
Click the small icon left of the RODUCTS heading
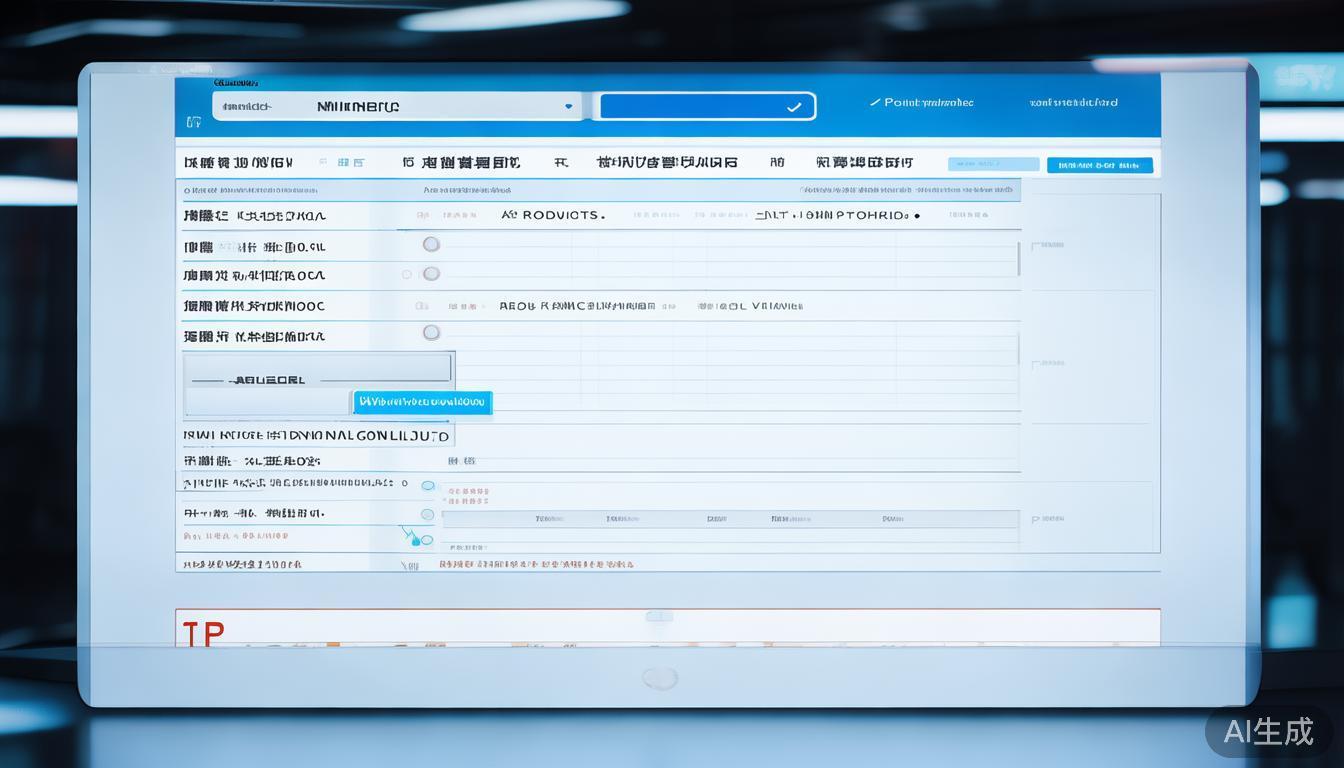coord(509,215)
